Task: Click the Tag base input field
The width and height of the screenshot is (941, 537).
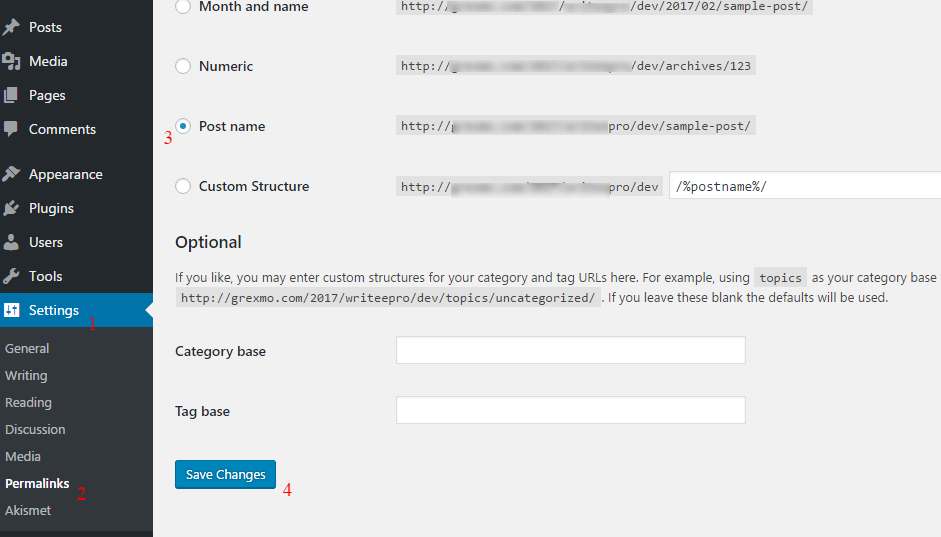Action: tap(571, 410)
